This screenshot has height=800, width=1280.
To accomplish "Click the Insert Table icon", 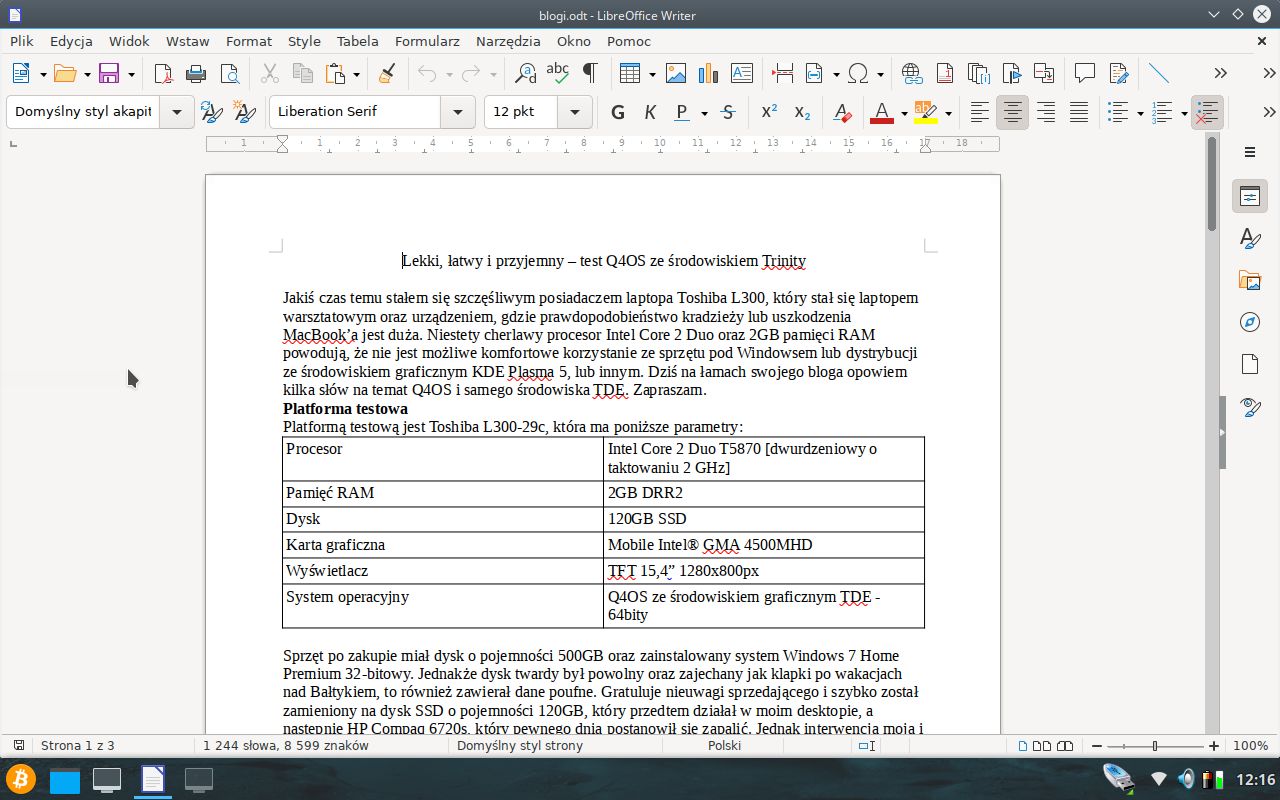I will (x=630, y=73).
